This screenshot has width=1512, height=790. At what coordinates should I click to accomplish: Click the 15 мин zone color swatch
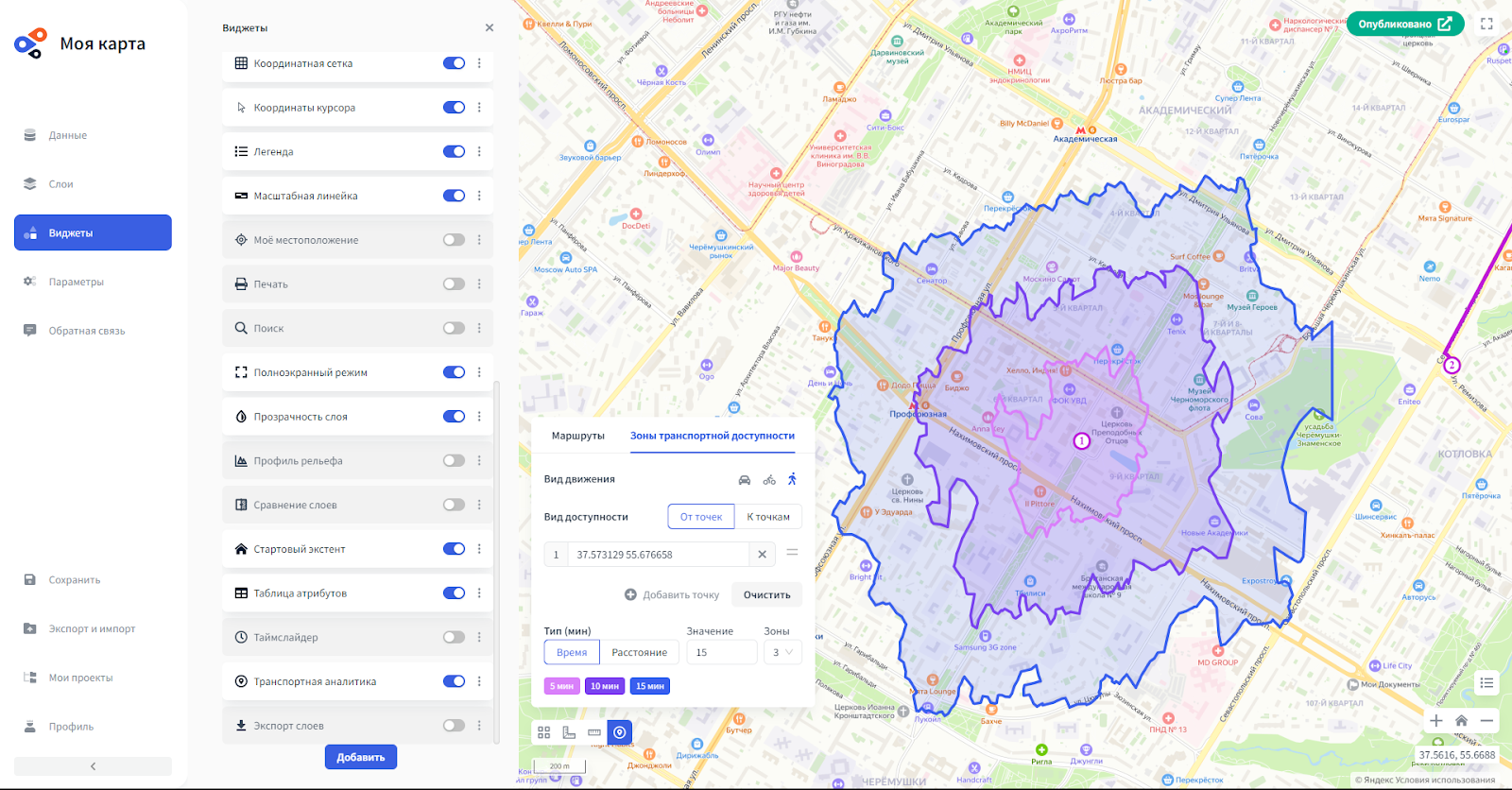(650, 686)
